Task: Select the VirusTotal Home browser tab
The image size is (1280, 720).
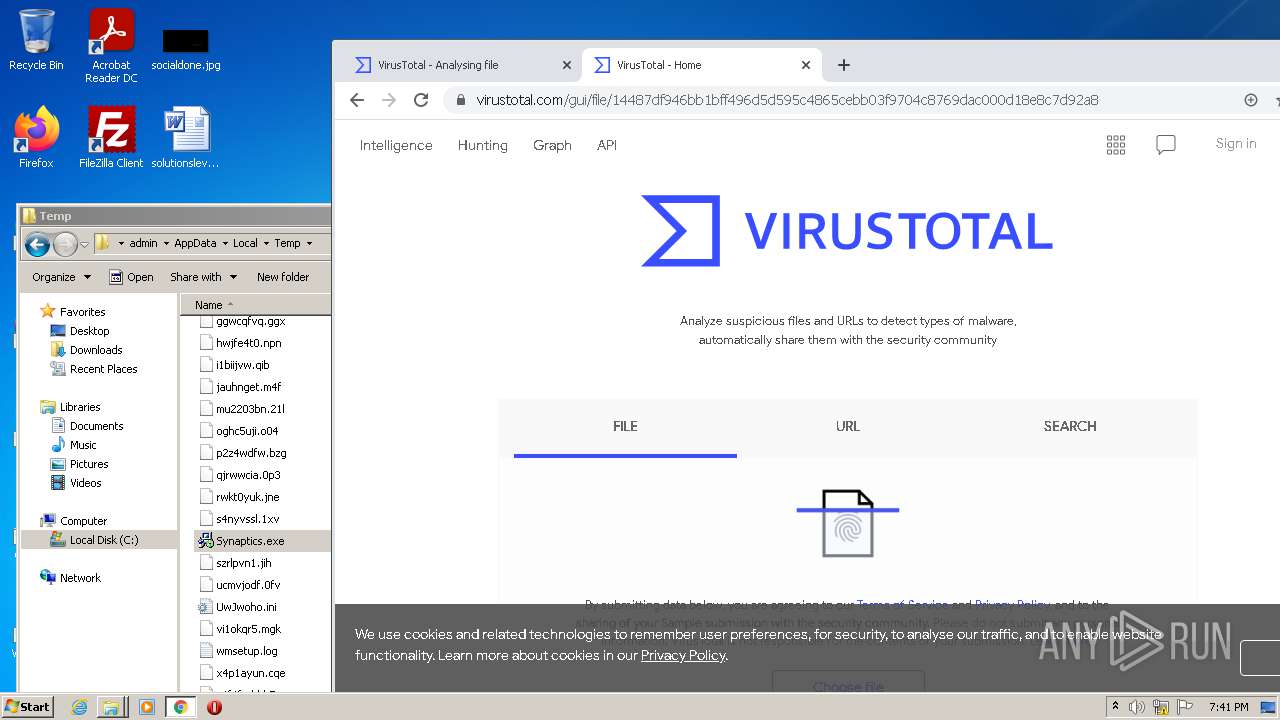Action: tap(702, 65)
